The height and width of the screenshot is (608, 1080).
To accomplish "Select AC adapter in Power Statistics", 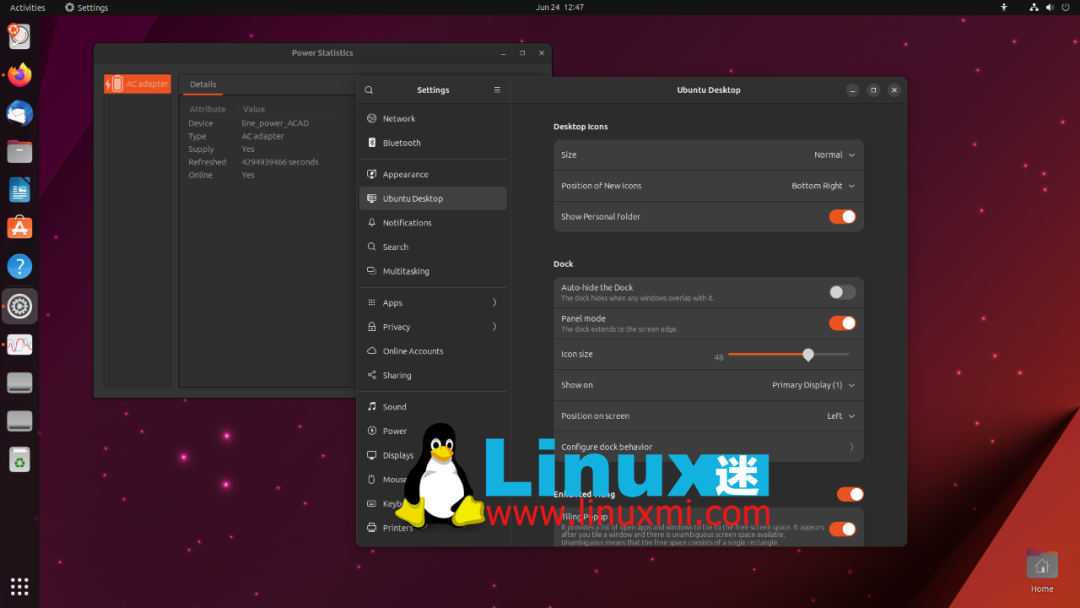I will coord(138,83).
